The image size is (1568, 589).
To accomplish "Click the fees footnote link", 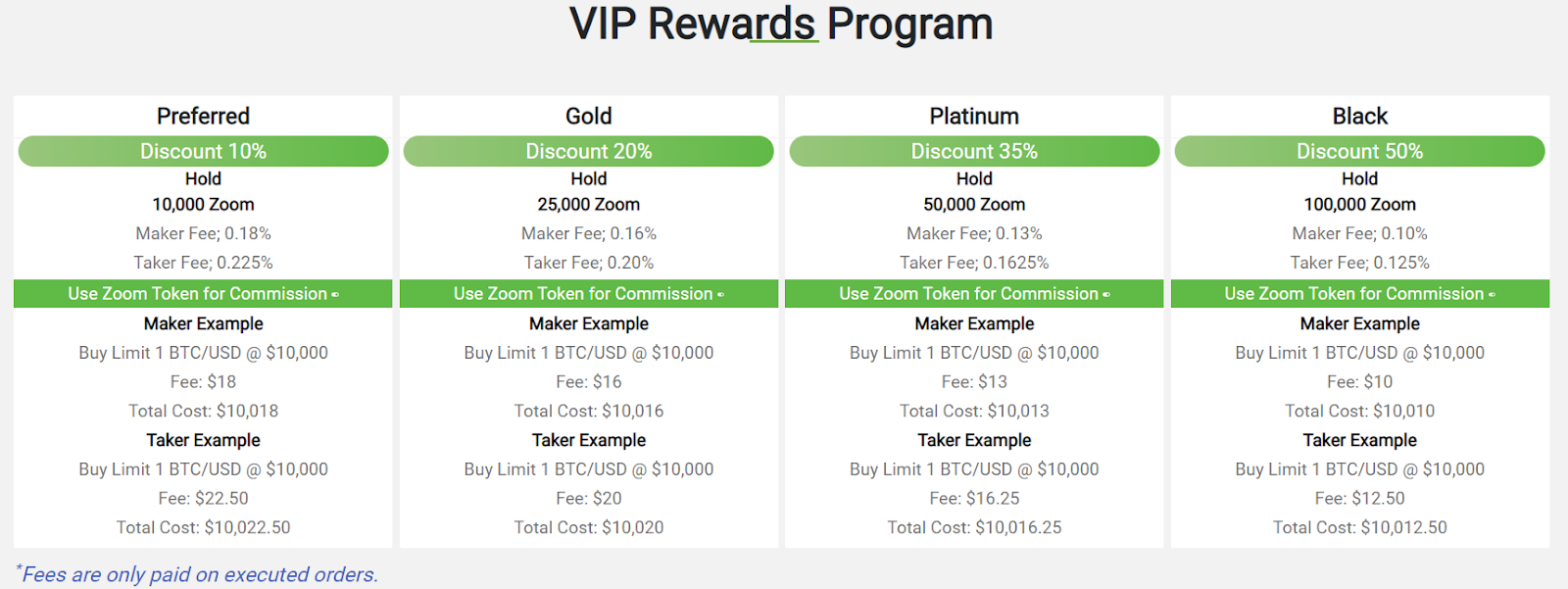I will coord(197,573).
